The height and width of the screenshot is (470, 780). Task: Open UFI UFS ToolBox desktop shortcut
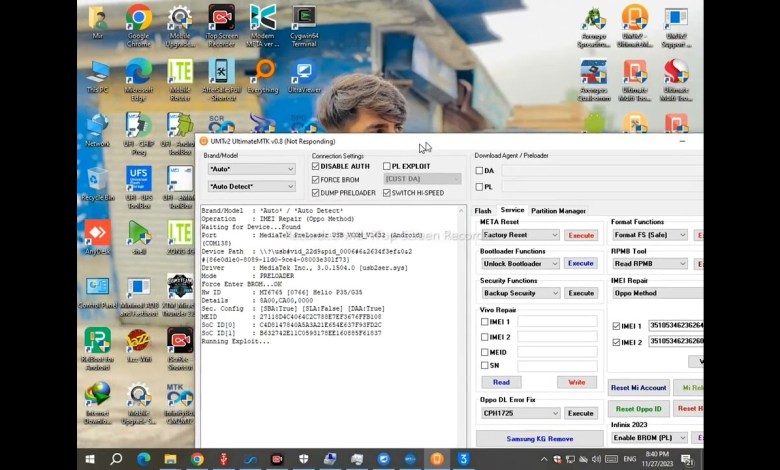tap(139, 187)
